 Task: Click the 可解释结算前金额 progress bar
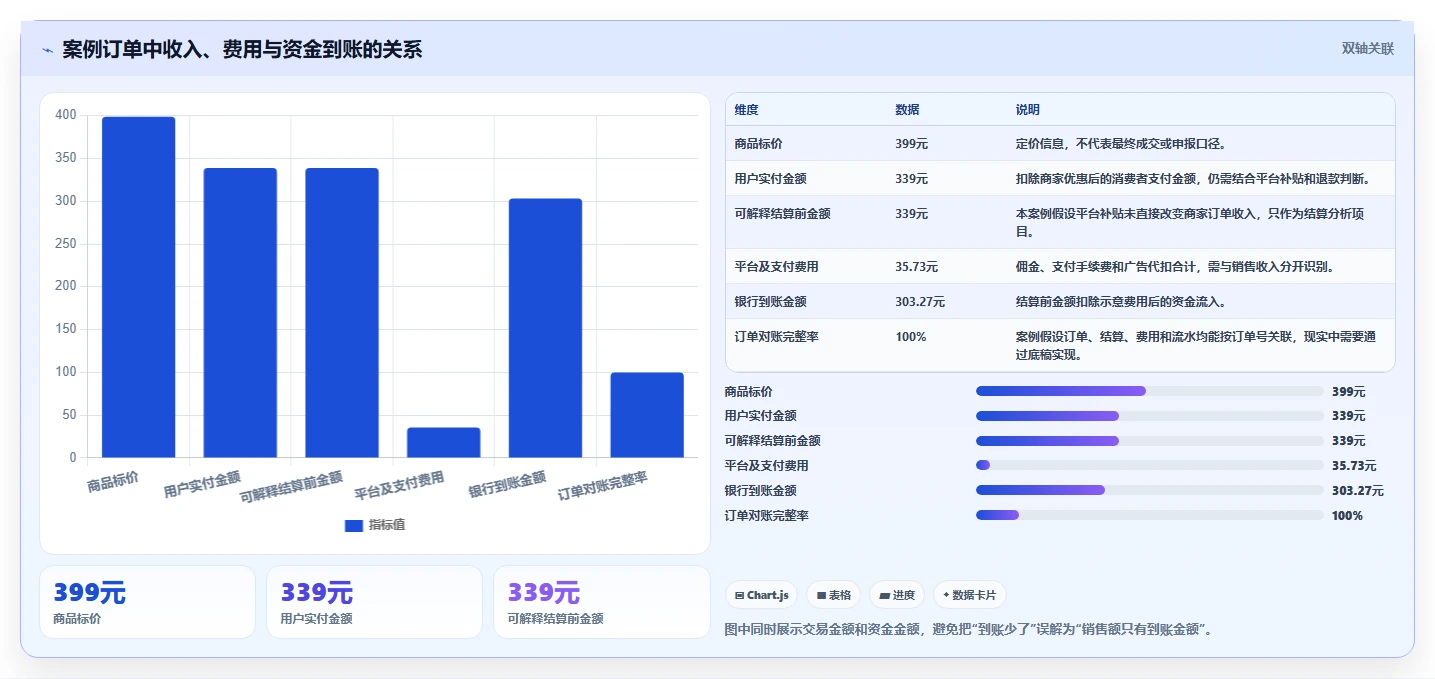[1149, 441]
